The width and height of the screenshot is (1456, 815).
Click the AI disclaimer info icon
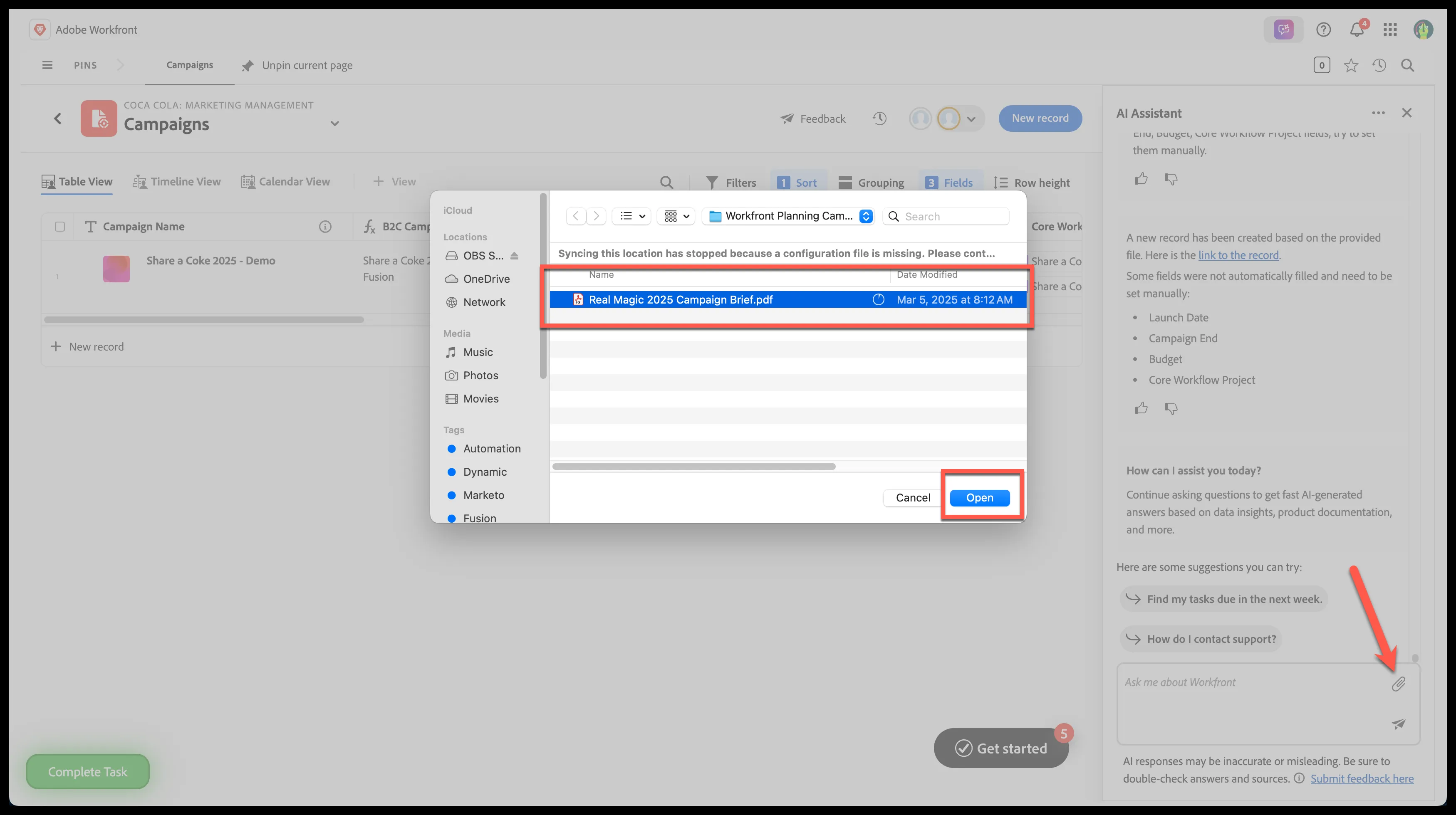click(x=1299, y=778)
